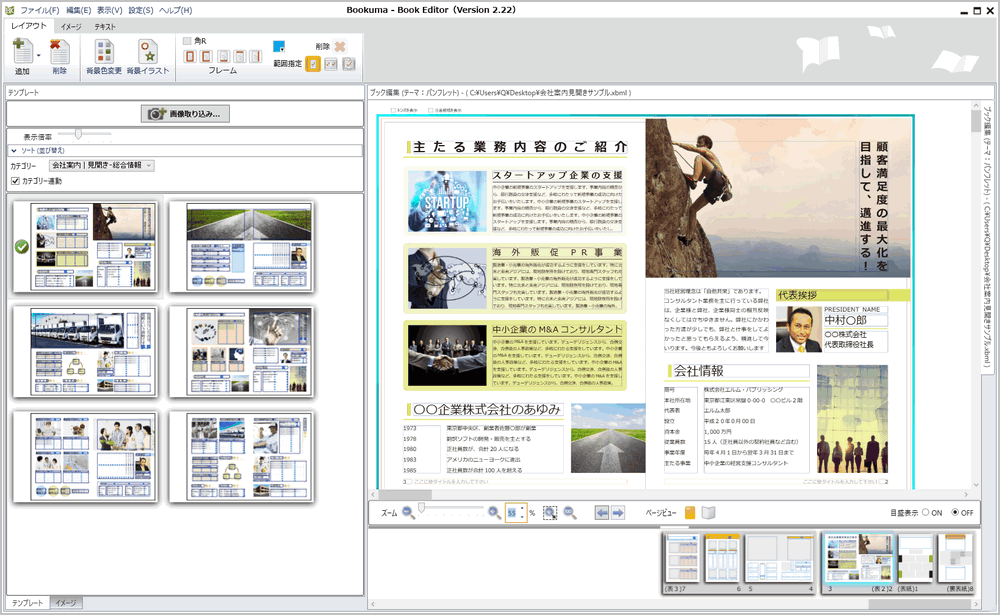Open the 背景イラスト background illustration tool
Image resolution: width=1000 pixels, height=615 pixels.
pyautogui.click(x=147, y=52)
